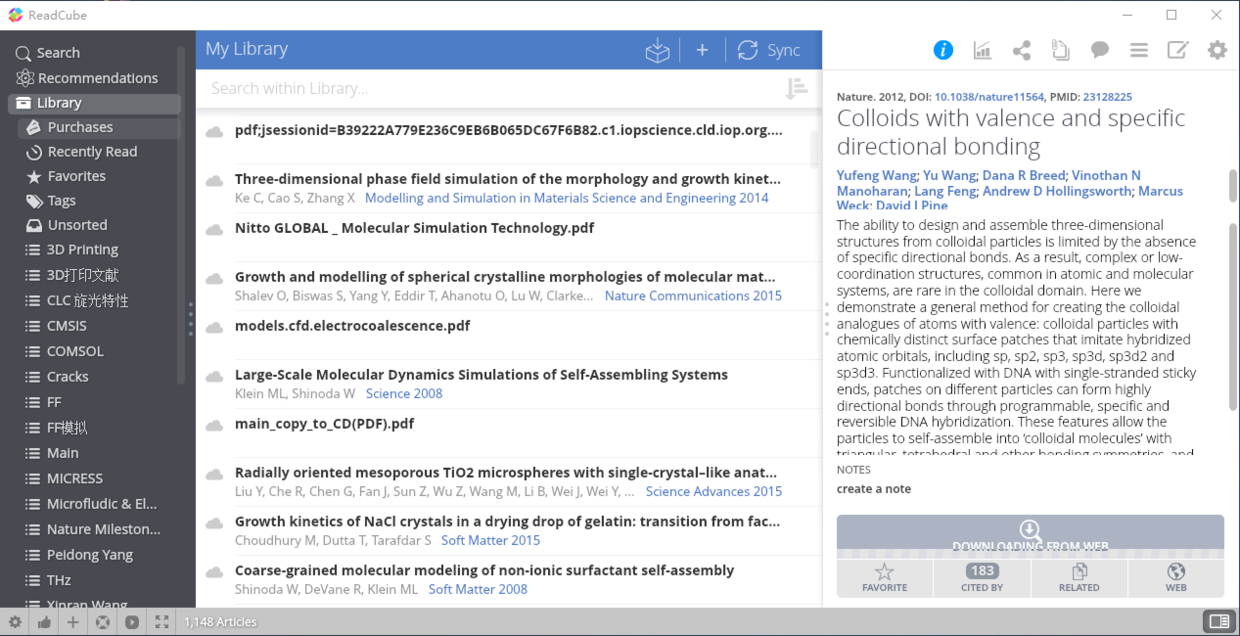The image size is (1240, 636).
Task: Open the sort order icon beside library search
Action: pyautogui.click(x=796, y=89)
